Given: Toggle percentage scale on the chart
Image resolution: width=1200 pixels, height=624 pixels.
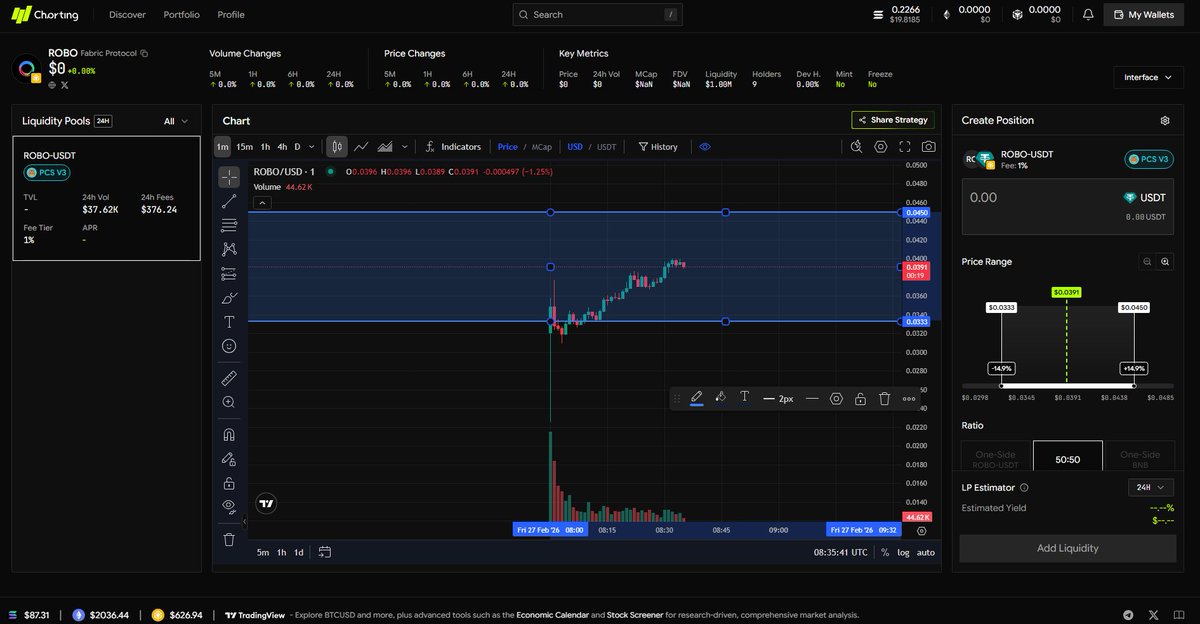Looking at the screenshot, I should (885, 552).
